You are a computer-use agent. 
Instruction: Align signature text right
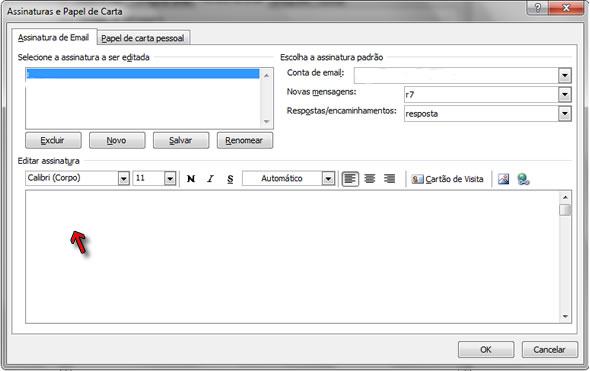click(x=389, y=179)
